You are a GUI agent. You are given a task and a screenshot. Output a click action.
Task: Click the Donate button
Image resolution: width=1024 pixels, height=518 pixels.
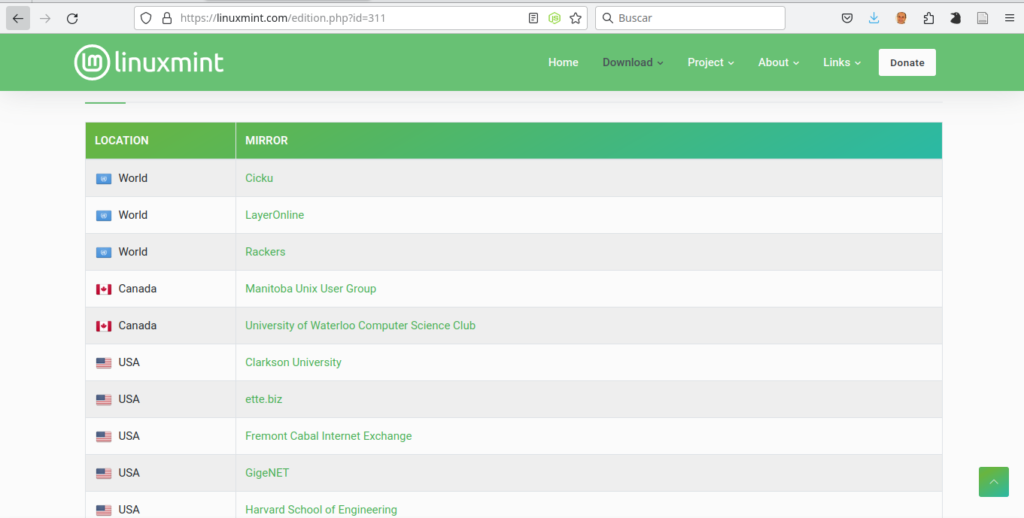coord(907,63)
